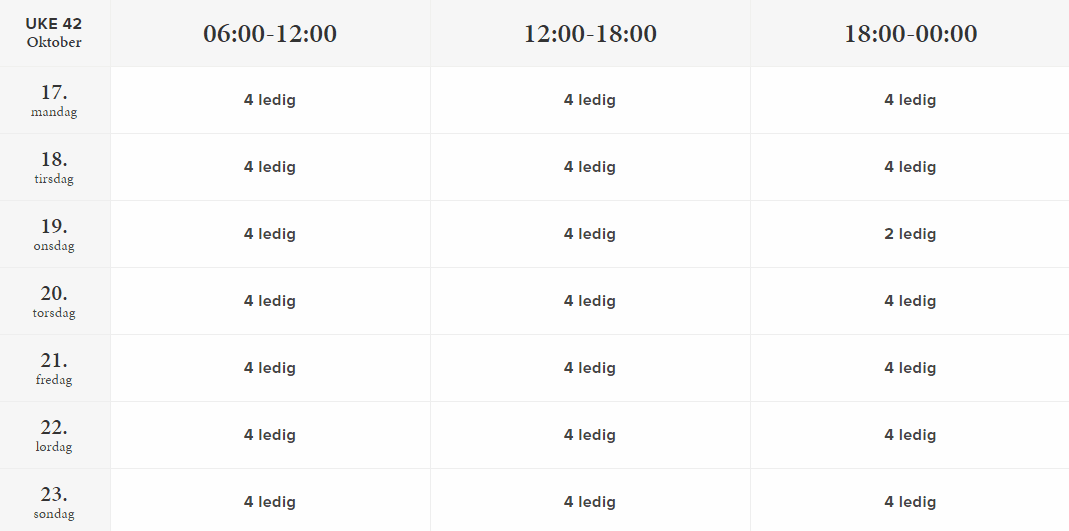Select Saturday 22 evening 18:00-00:00 slot
This screenshot has height=531, width=1069.
click(910, 435)
